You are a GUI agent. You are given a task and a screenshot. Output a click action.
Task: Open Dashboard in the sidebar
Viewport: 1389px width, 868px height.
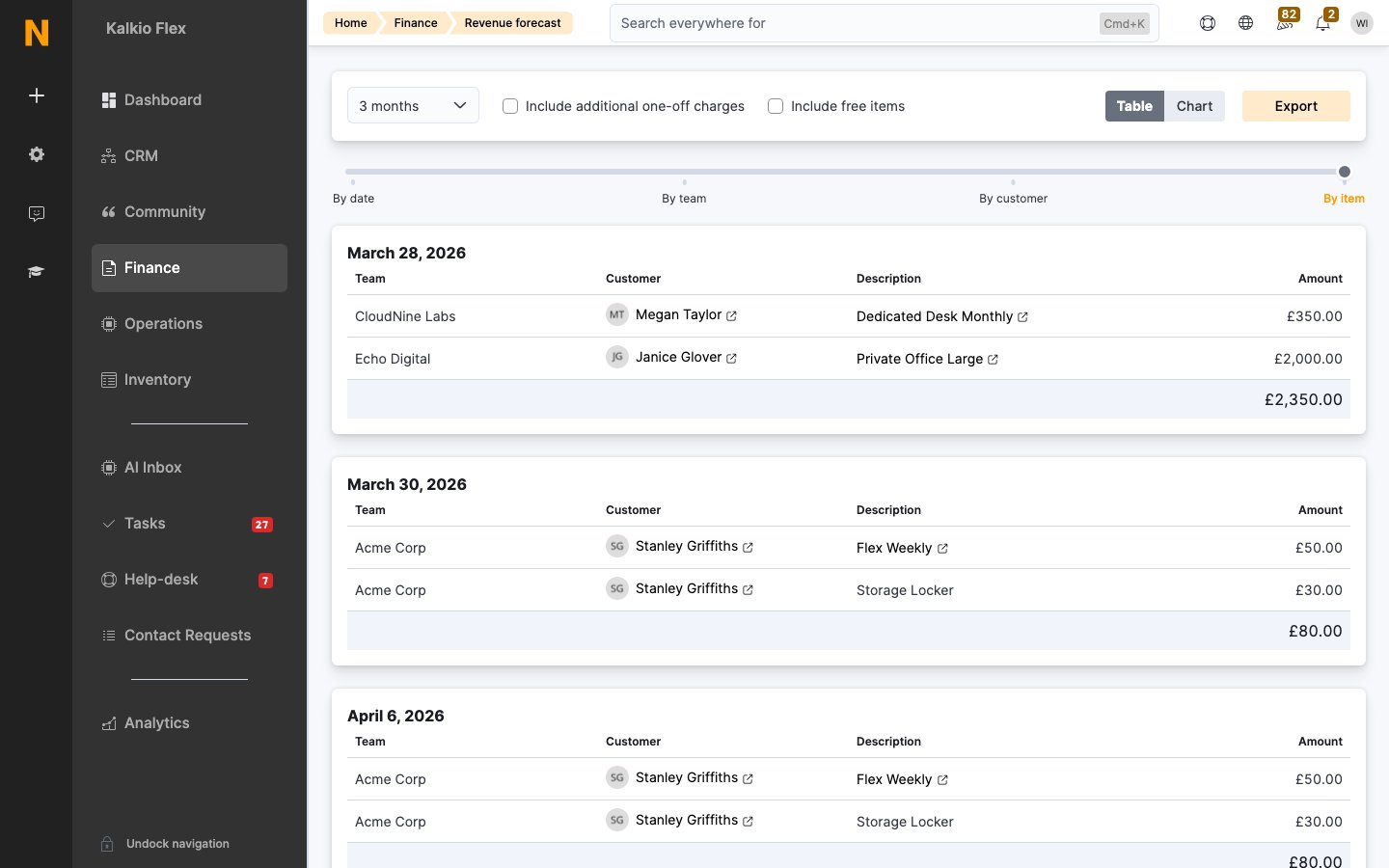[x=189, y=100]
